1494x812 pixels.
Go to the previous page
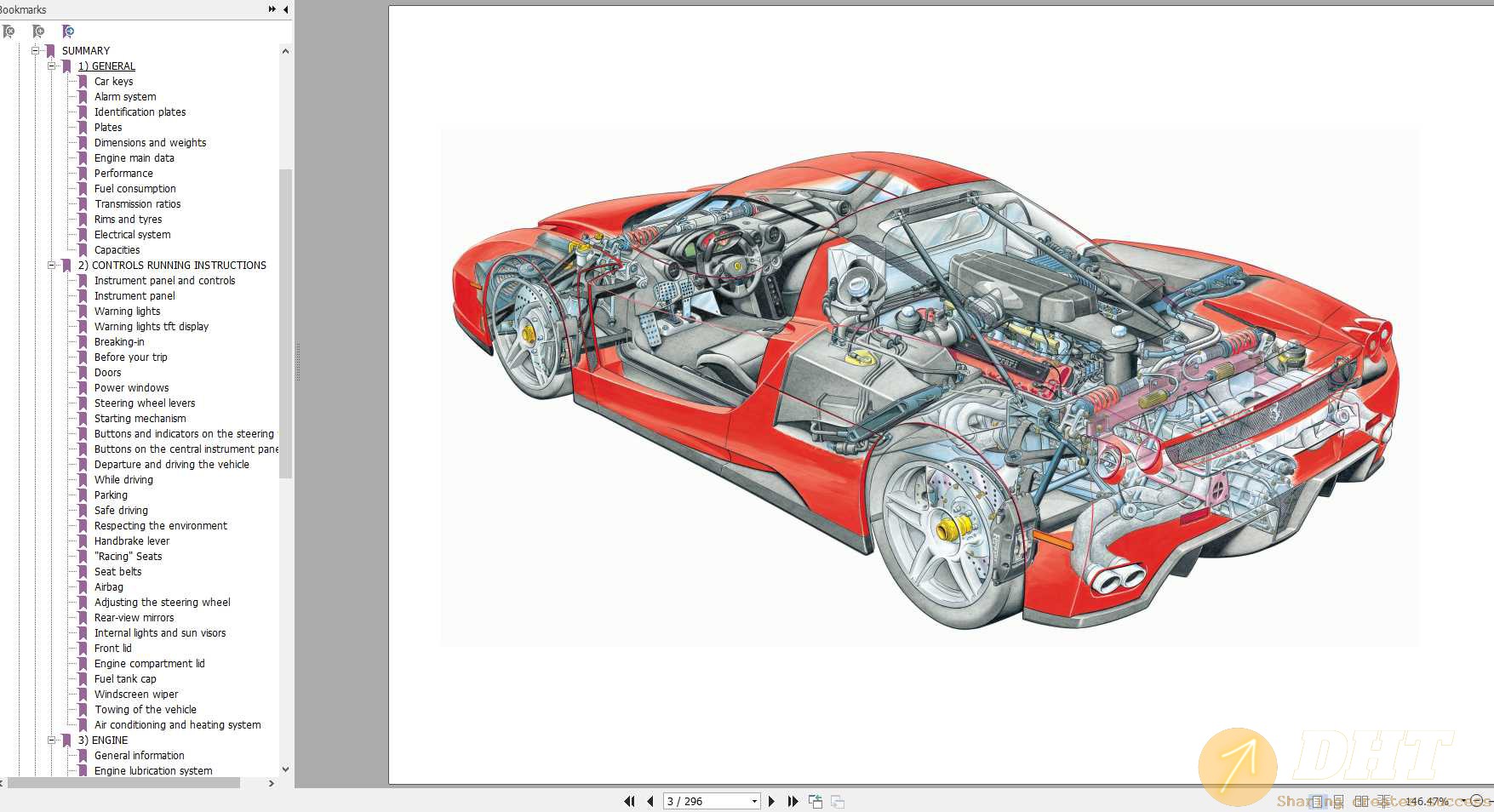tap(650, 801)
